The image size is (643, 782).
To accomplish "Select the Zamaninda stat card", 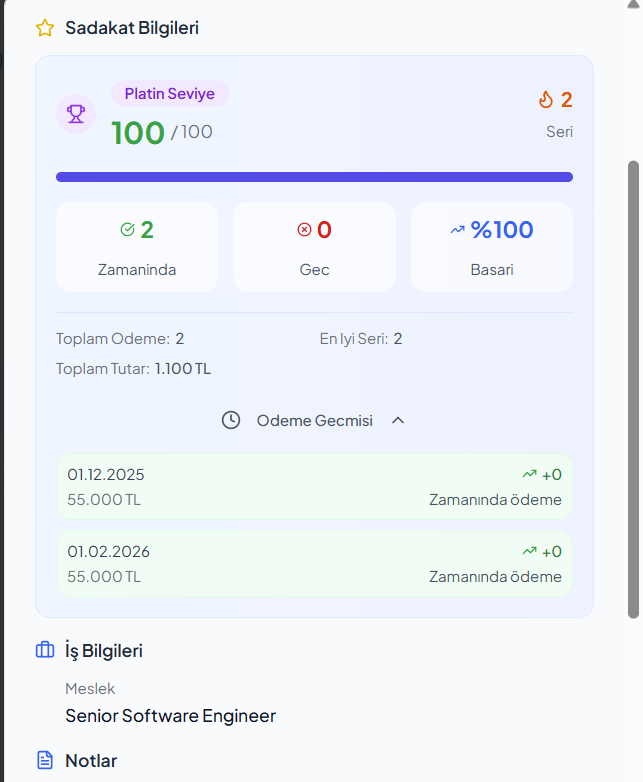I will [x=137, y=247].
